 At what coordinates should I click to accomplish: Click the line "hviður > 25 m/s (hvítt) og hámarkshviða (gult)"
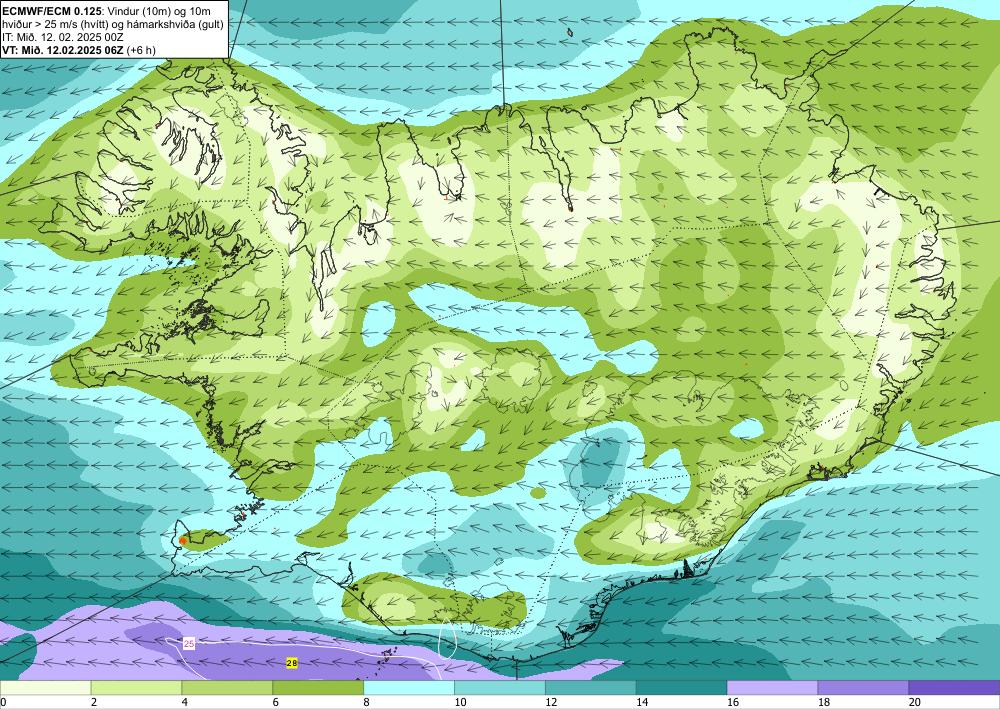click(x=113, y=23)
